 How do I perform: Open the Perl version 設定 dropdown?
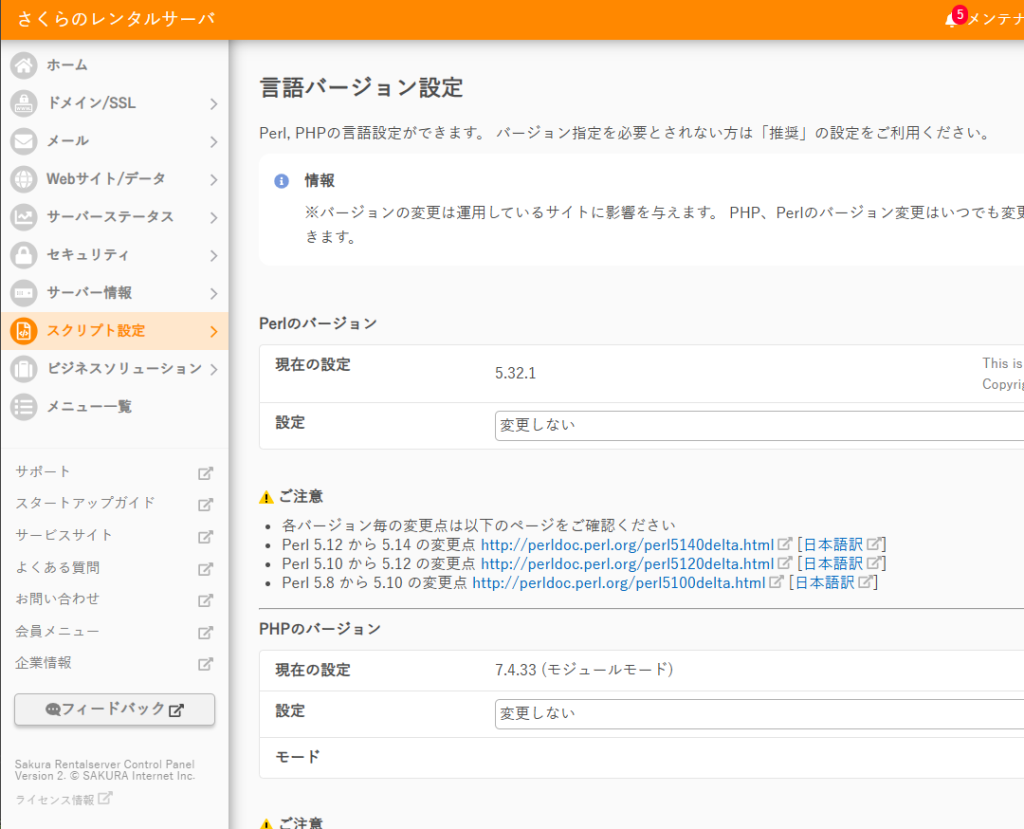760,426
